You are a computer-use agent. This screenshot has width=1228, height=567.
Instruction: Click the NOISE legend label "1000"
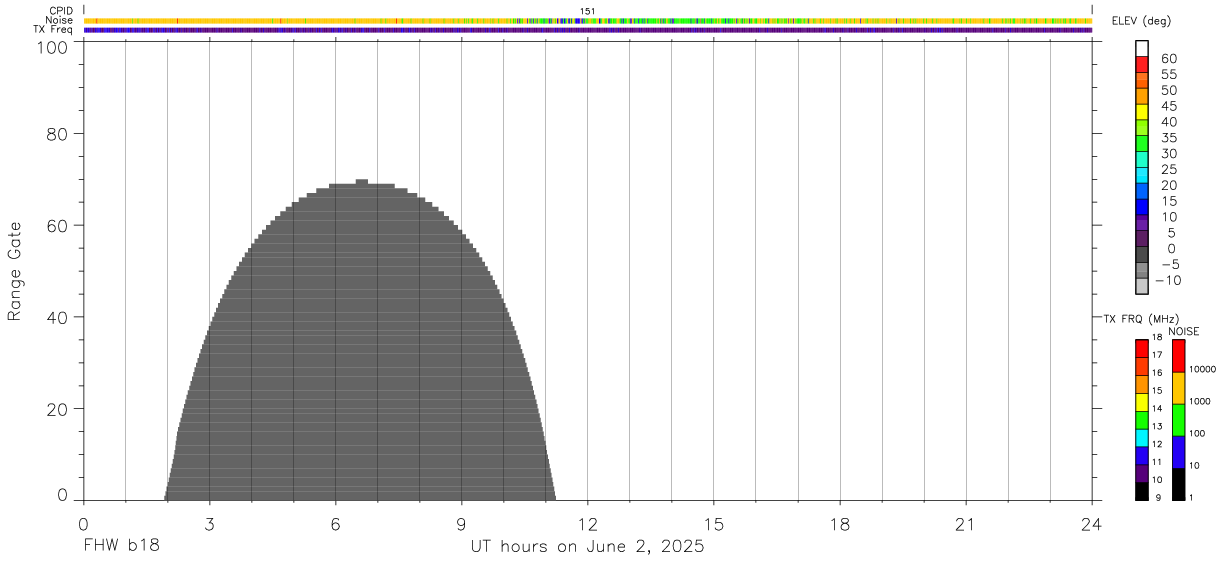1200,402
